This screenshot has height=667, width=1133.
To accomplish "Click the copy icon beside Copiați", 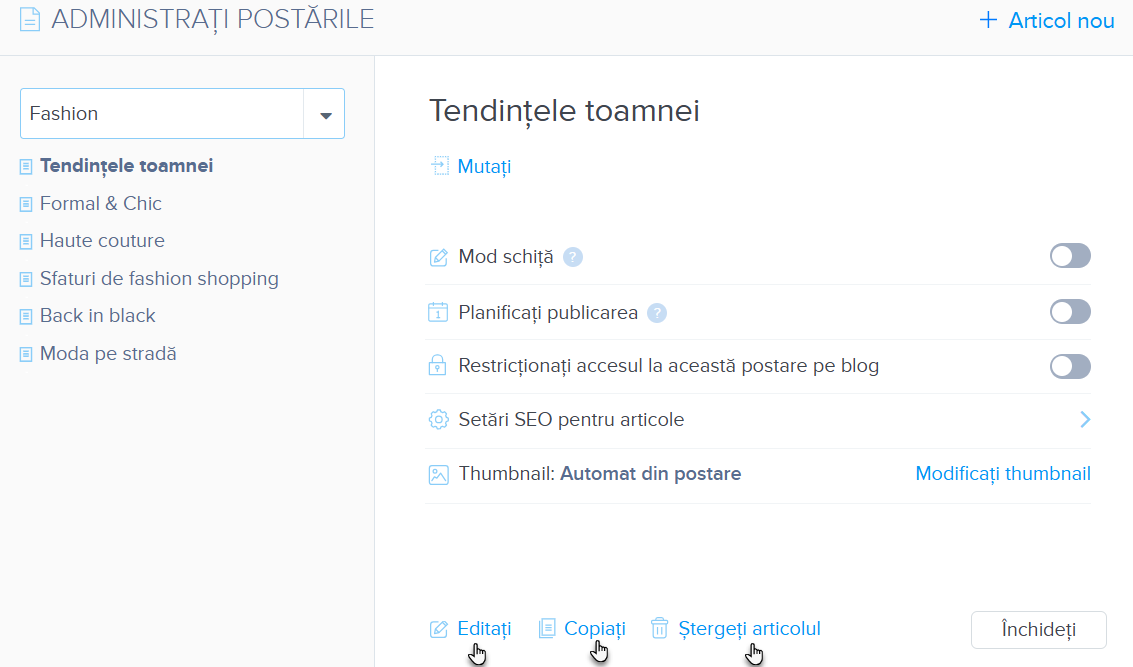I will 547,629.
